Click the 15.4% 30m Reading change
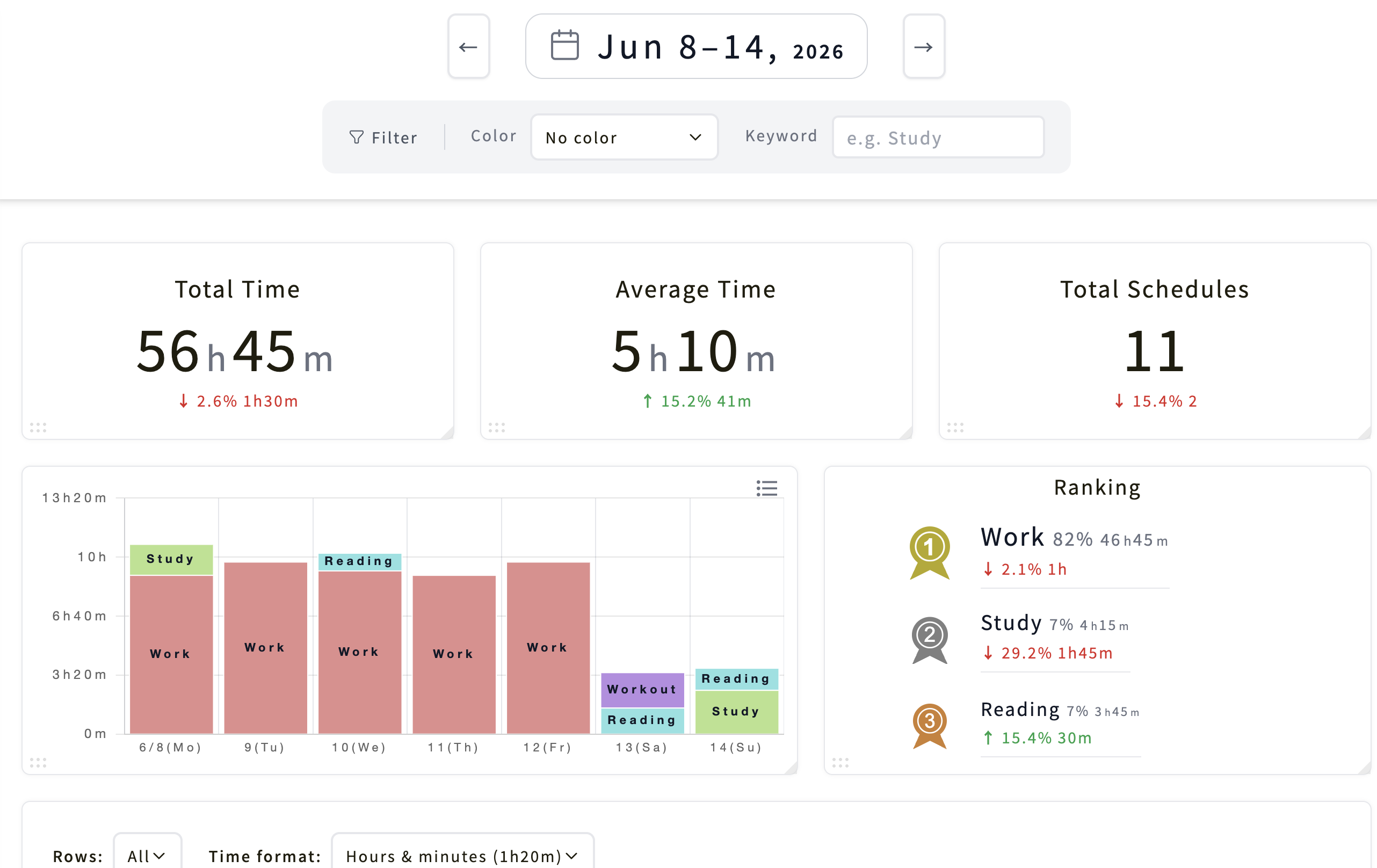This screenshot has height=868, width=1377. (x=1038, y=738)
